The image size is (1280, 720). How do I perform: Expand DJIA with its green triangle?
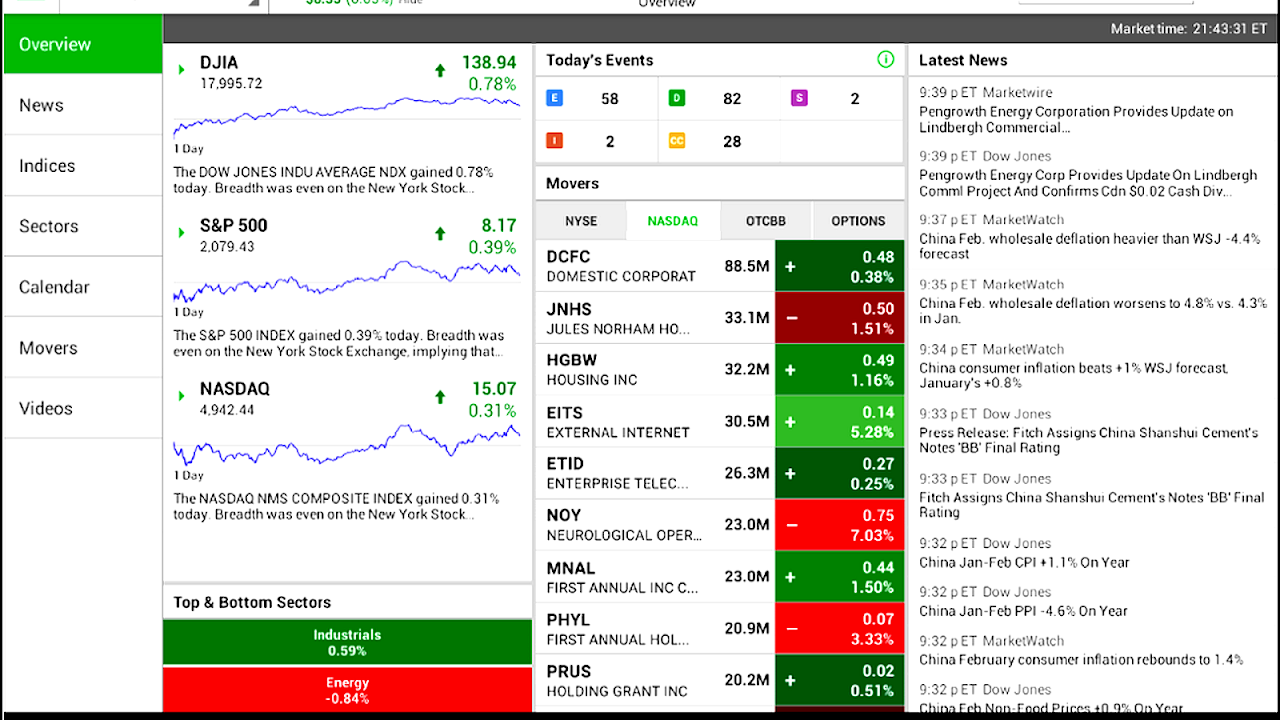point(182,69)
